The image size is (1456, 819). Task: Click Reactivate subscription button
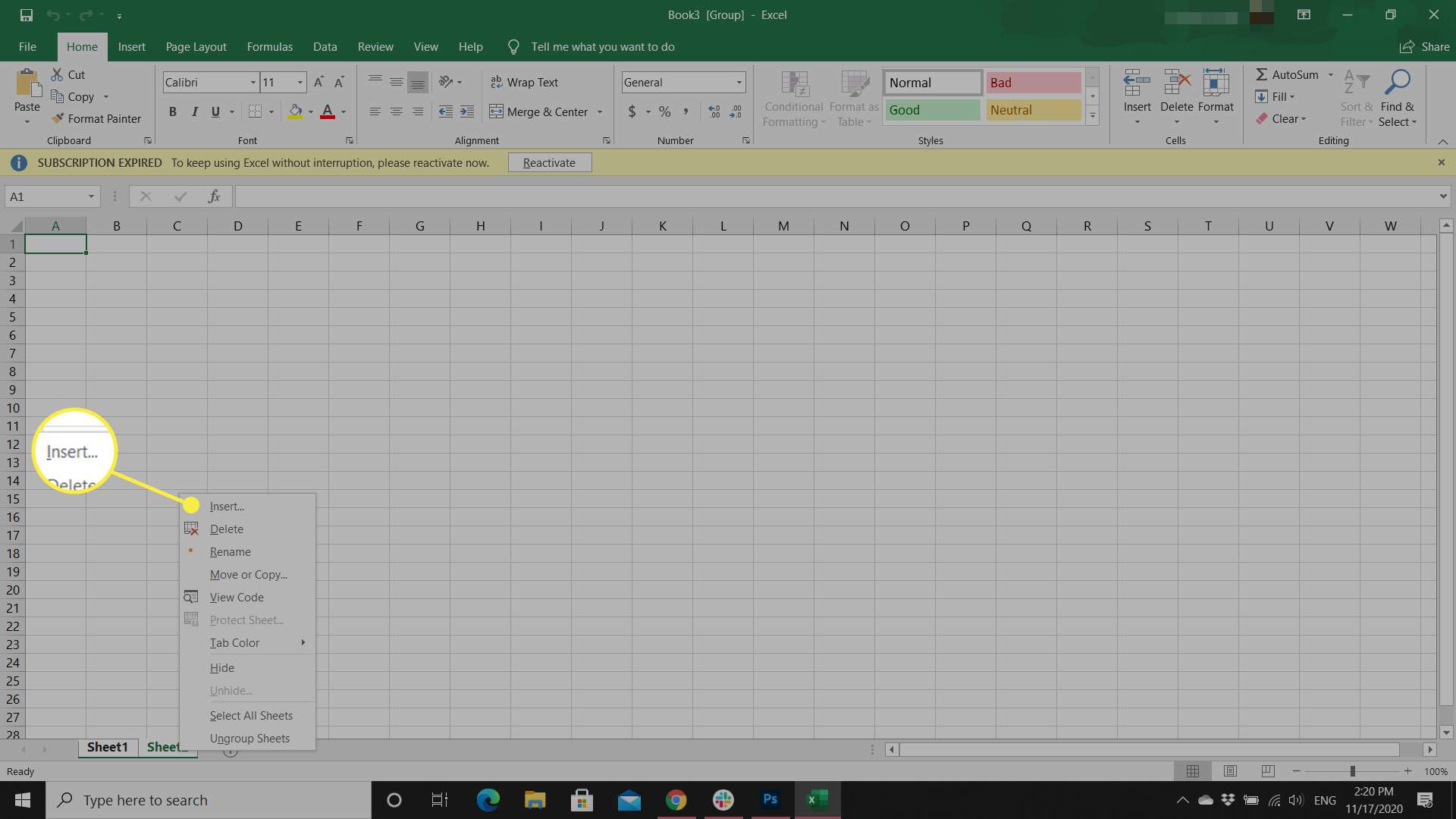coord(549,162)
